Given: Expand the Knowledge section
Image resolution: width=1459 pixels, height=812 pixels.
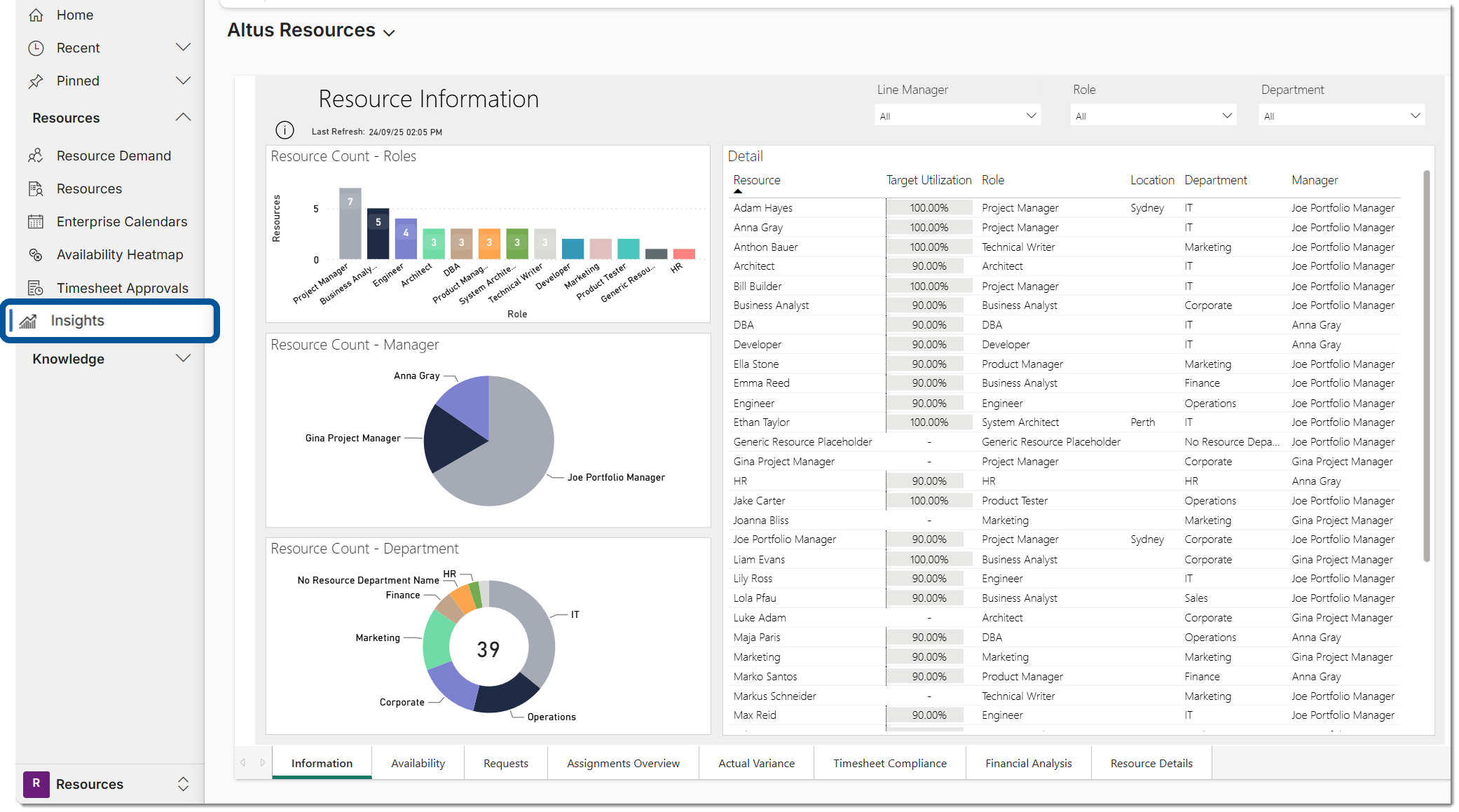Looking at the screenshot, I should point(183,359).
